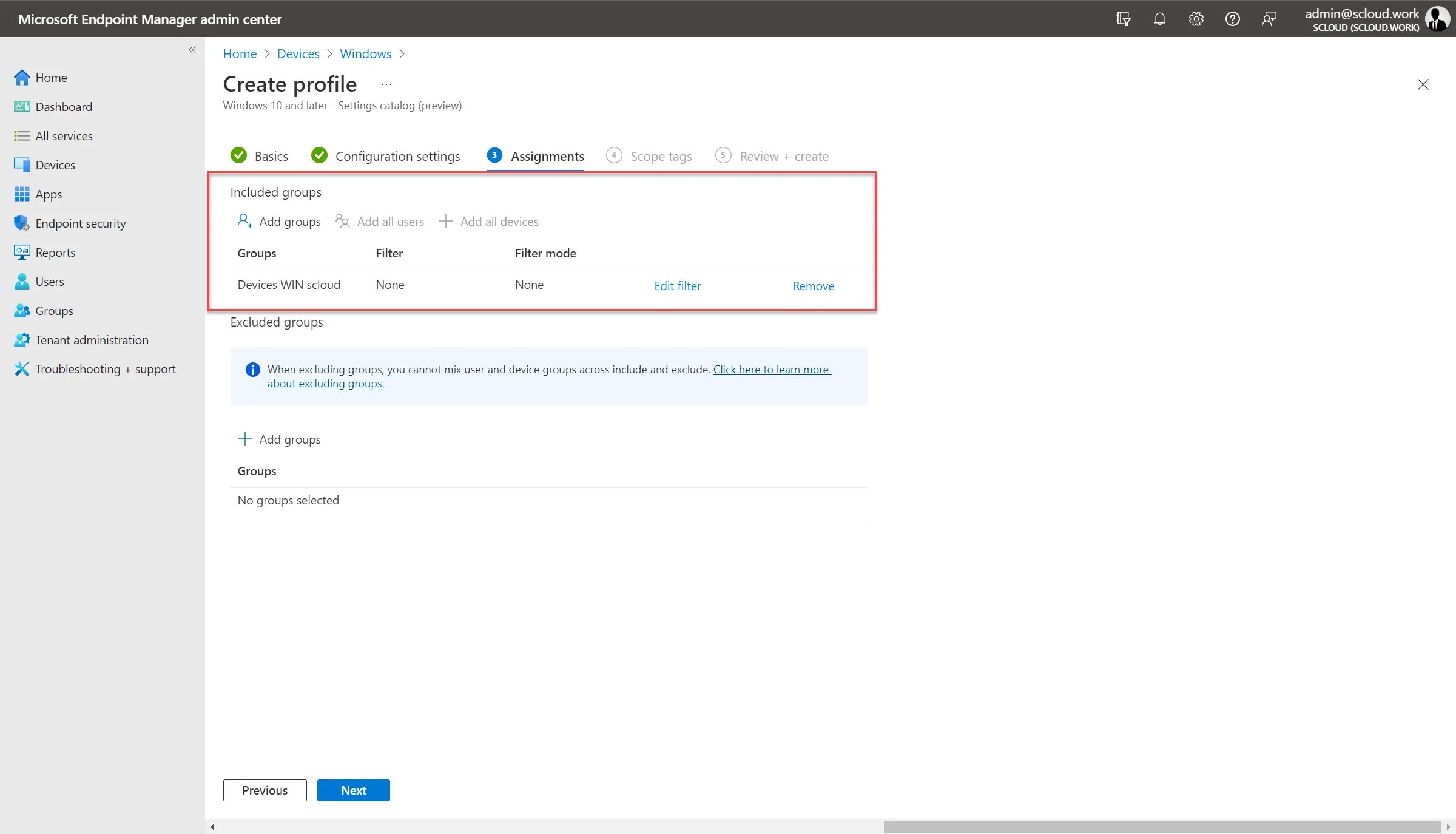Click the info icon in excluded groups notice

point(252,370)
